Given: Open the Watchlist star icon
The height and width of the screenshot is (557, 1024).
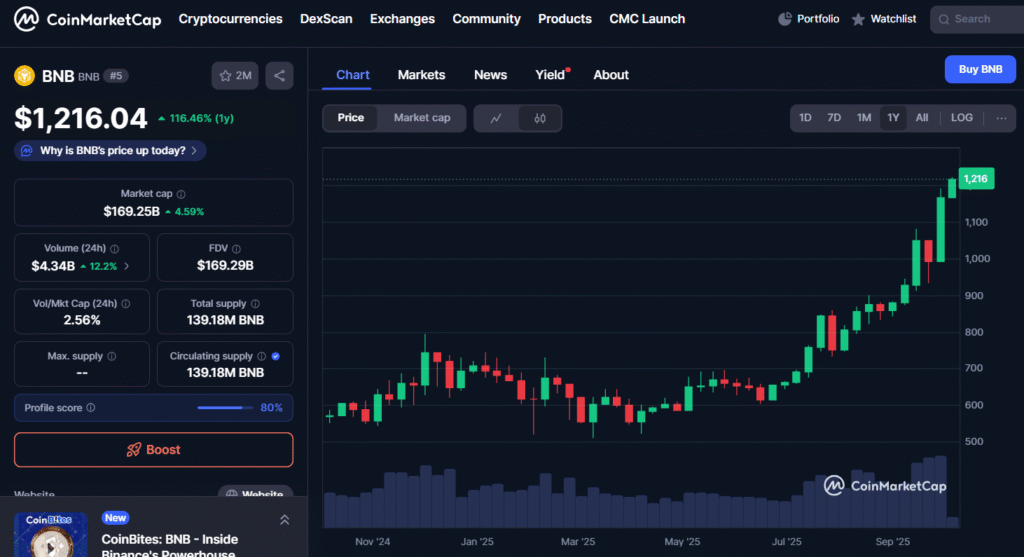Looking at the screenshot, I should pyautogui.click(x=858, y=20).
